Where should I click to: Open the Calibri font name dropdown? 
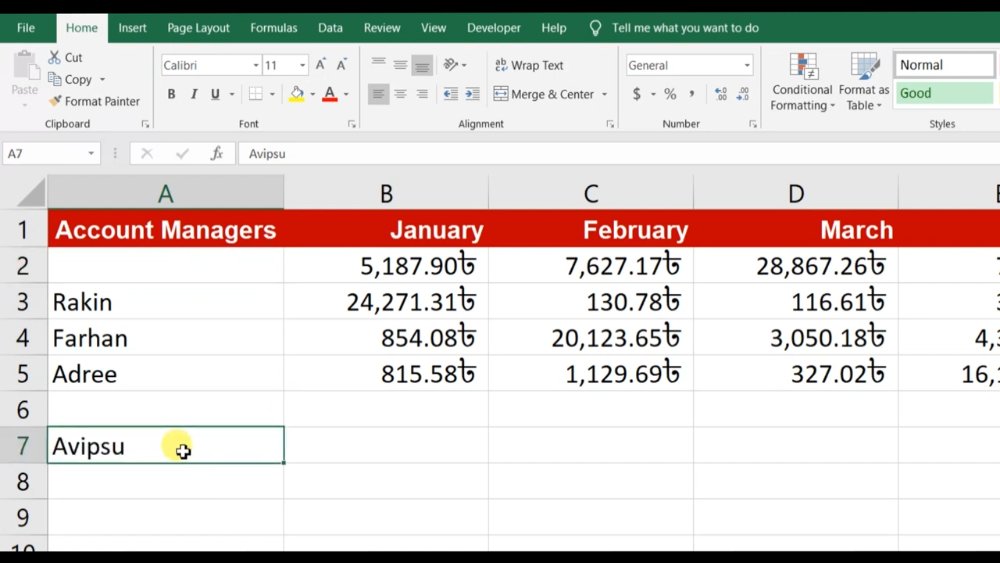click(256, 65)
